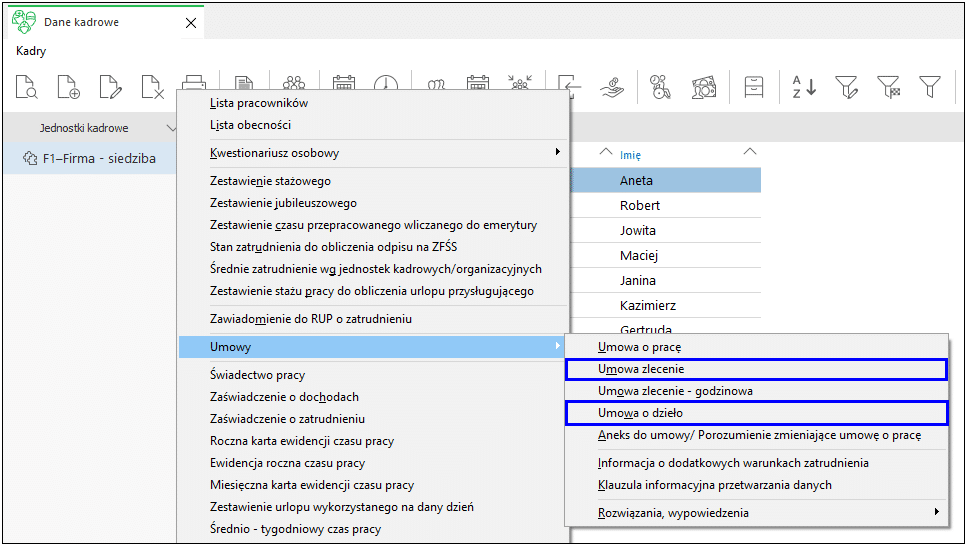Click the A-Z sort icon
This screenshot has width=967, height=546.
804,87
